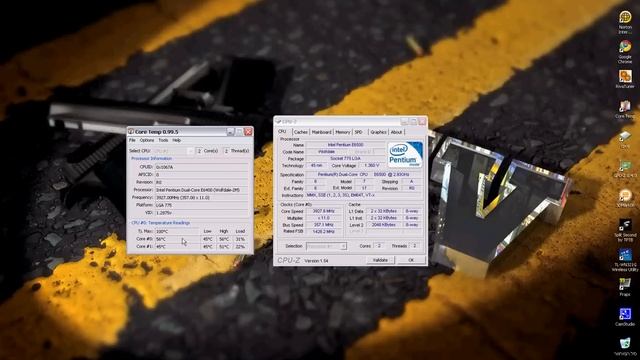Switch to the Memory tab in CPU-Z
This screenshot has height=360, width=640.
click(x=343, y=132)
